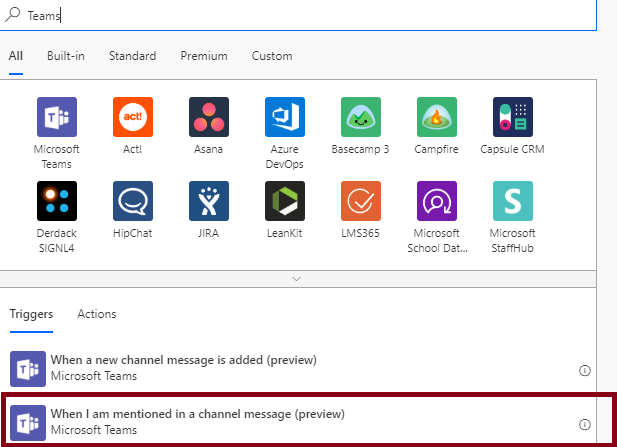Click the 'Derdack SIGNL4' label text
This screenshot has height=447, width=617.
[57, 240]
